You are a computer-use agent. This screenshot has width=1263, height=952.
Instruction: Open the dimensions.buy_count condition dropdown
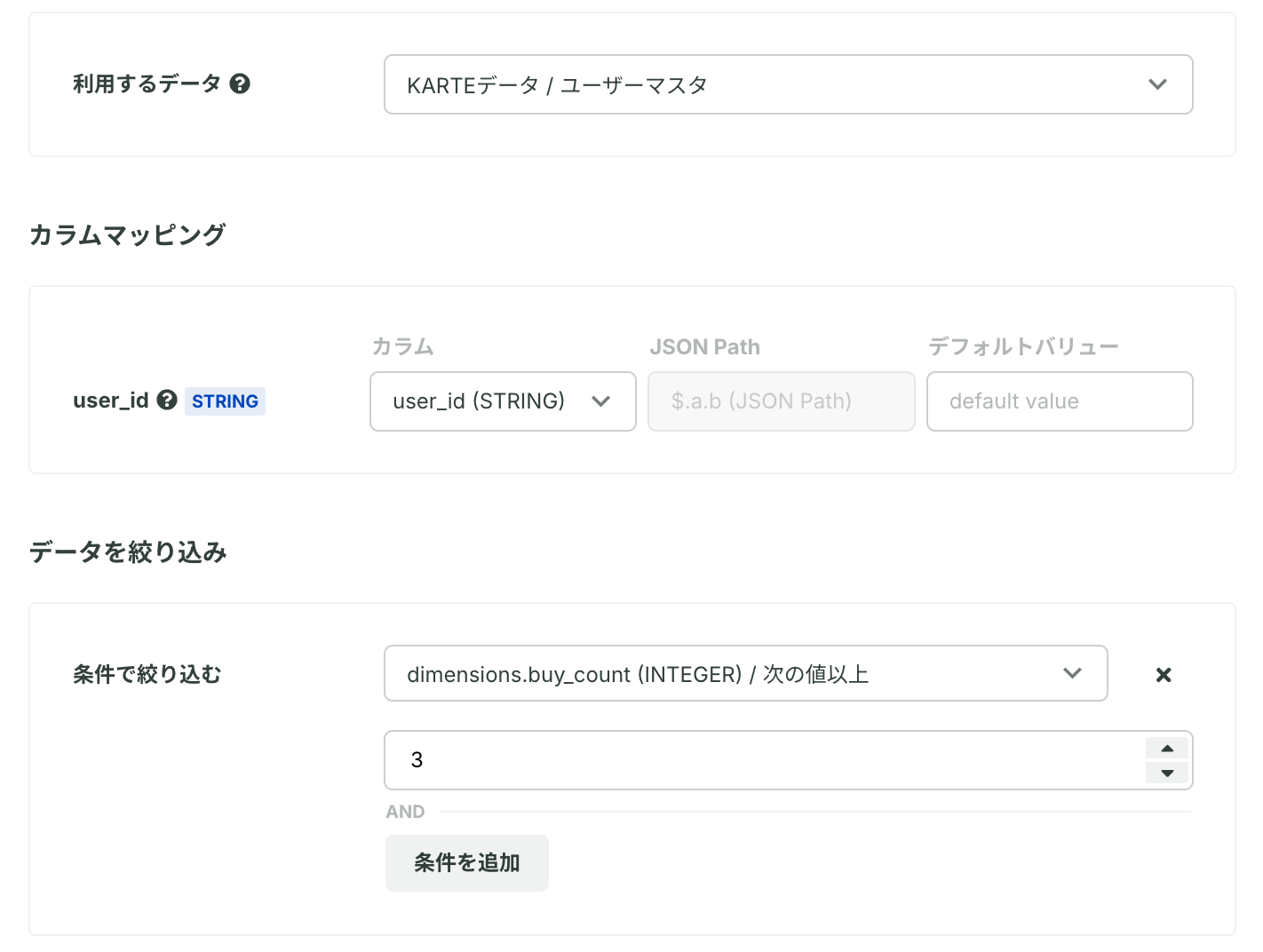click(746, 673)
